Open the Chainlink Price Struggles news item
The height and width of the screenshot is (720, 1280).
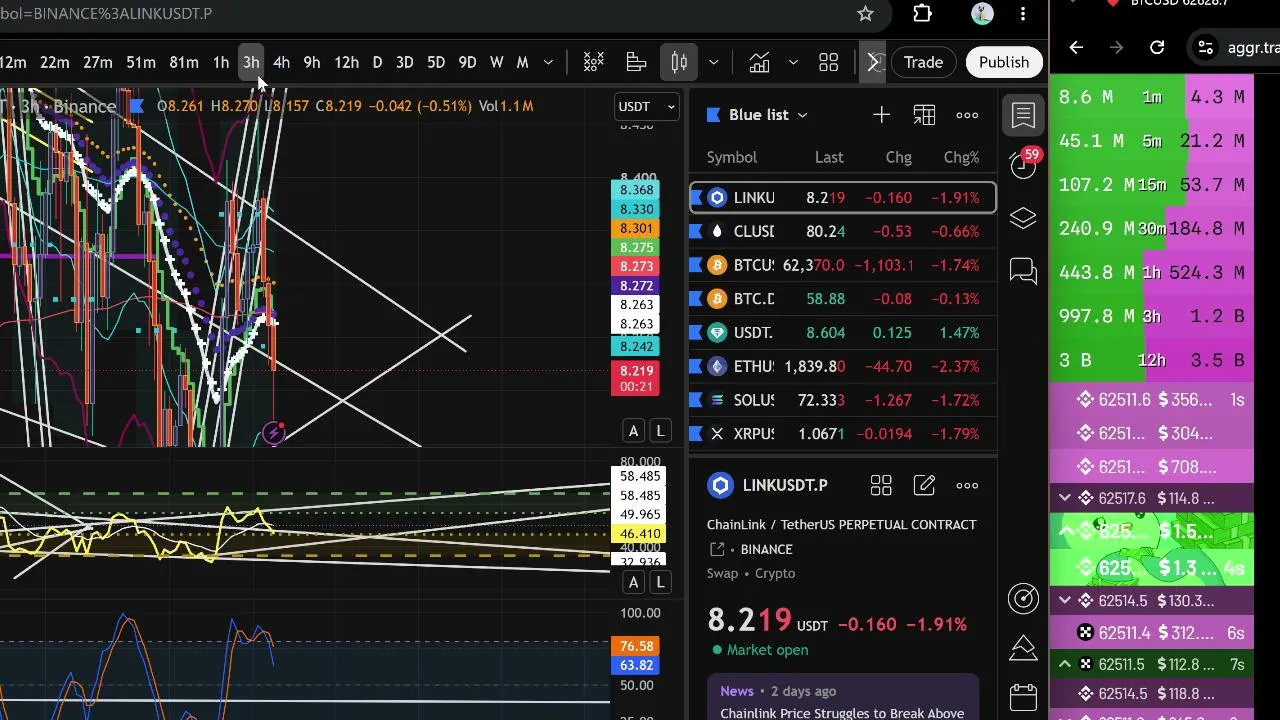pos(842,701)
